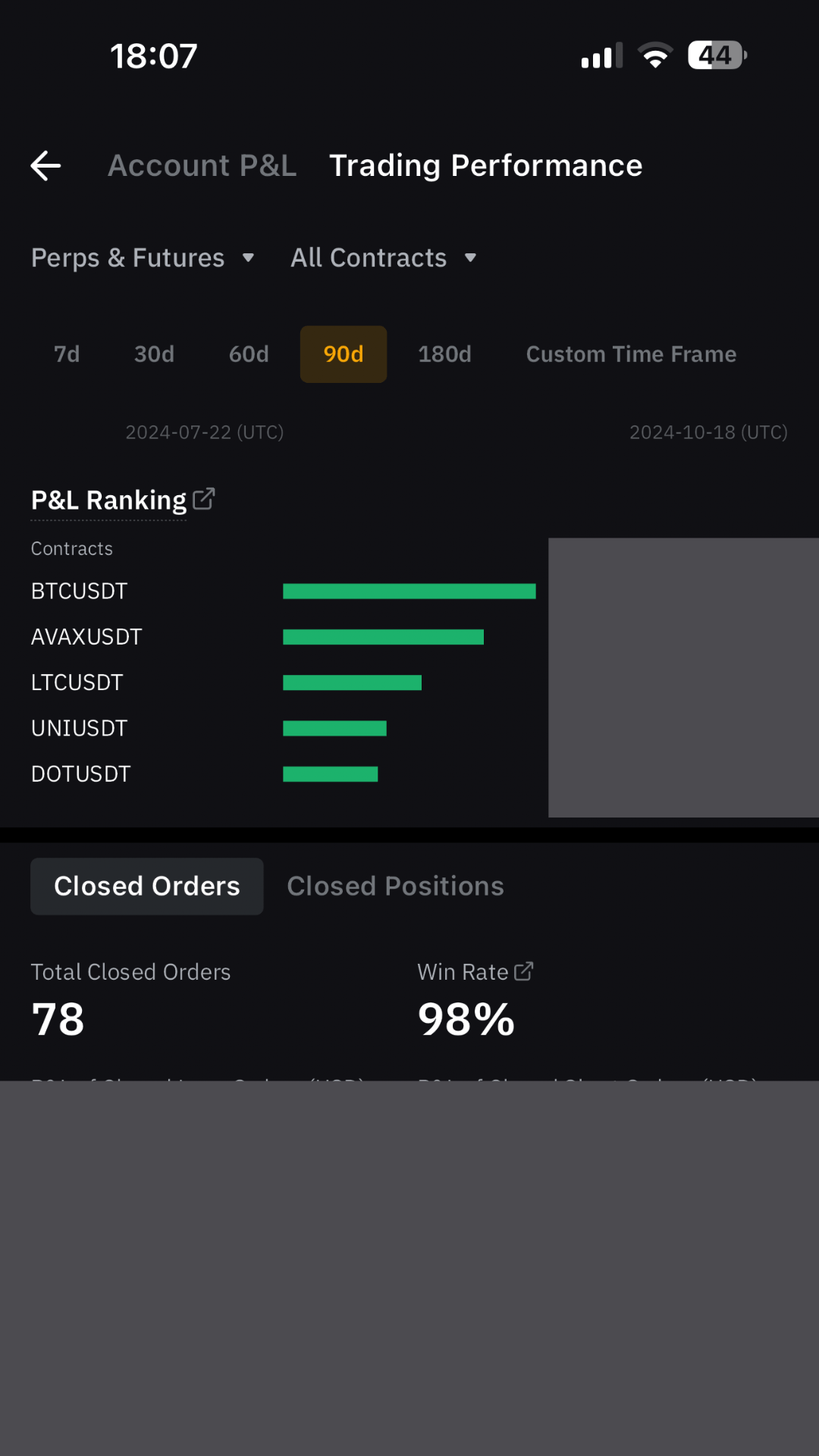Click the DOTUSDT green P&L bar
The width and height of the screenshot is (819, 1456).
tap(330, 774)
